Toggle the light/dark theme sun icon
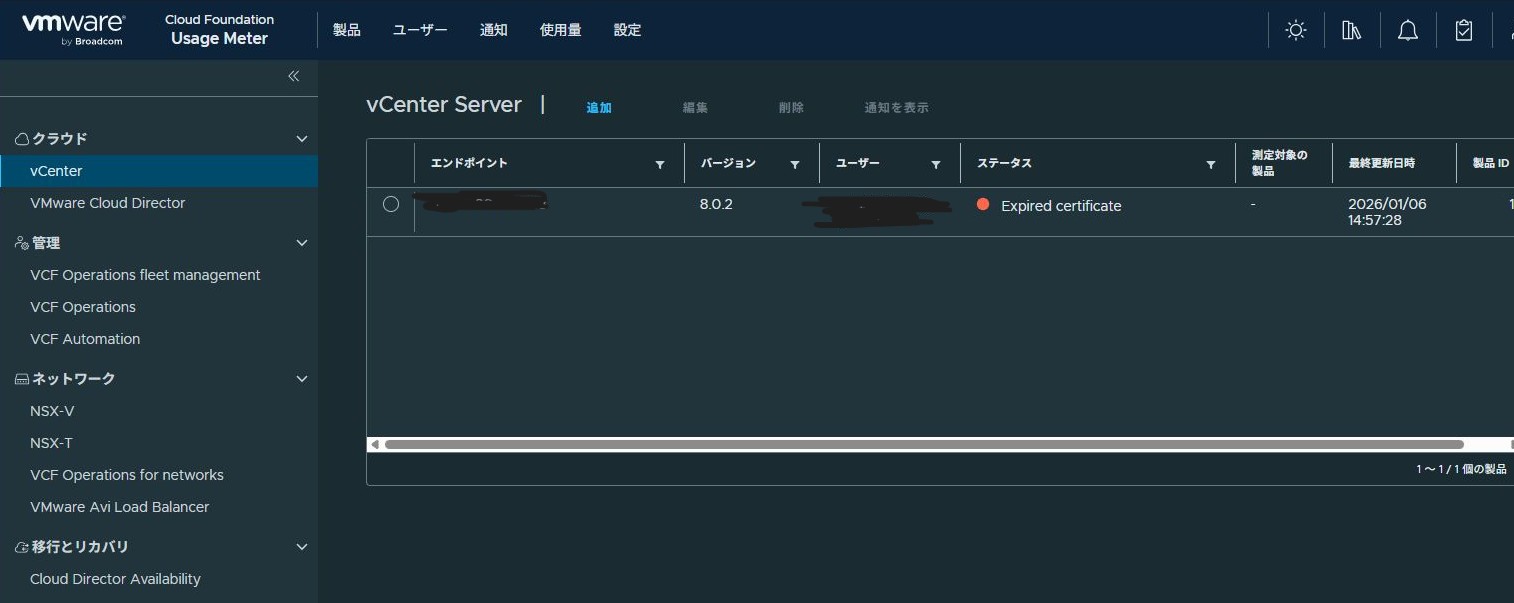The image size is (1514, 603). 1296,30
